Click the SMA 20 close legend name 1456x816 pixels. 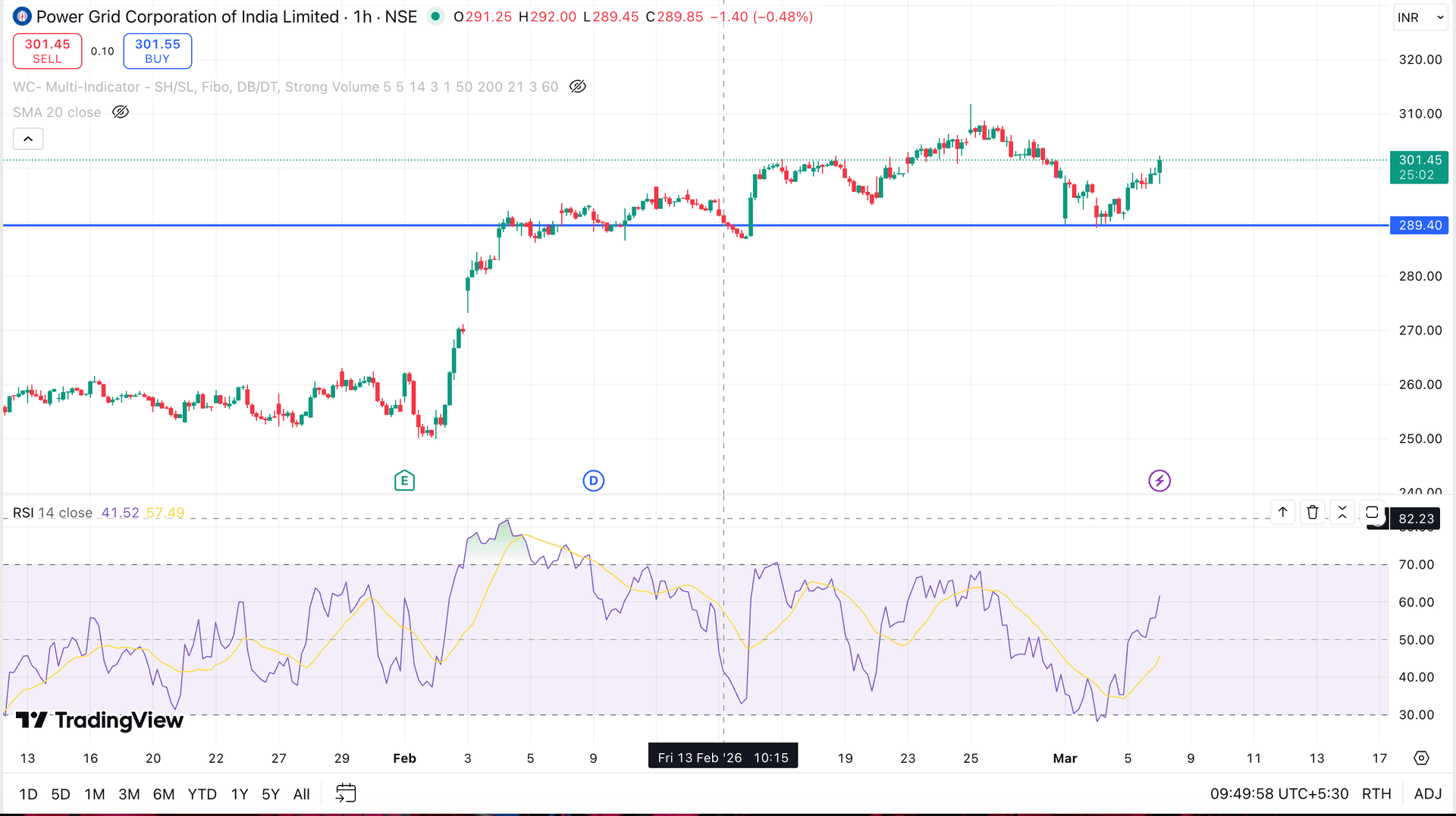coord(57,112)
